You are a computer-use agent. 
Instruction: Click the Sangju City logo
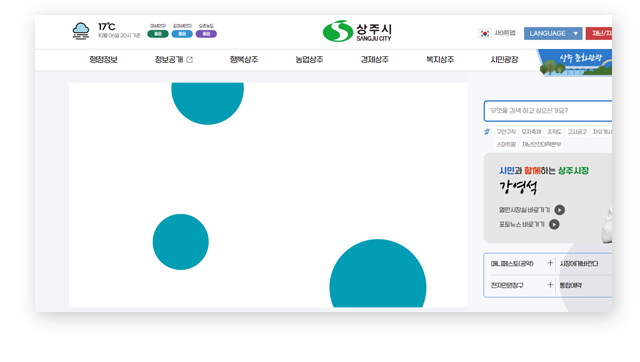[357, 31]
